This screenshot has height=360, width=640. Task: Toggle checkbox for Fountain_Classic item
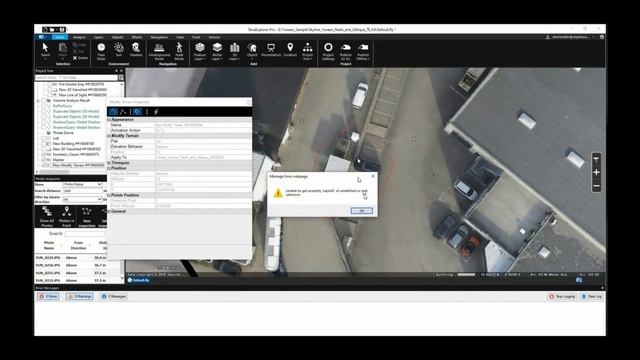pos(44,155)
